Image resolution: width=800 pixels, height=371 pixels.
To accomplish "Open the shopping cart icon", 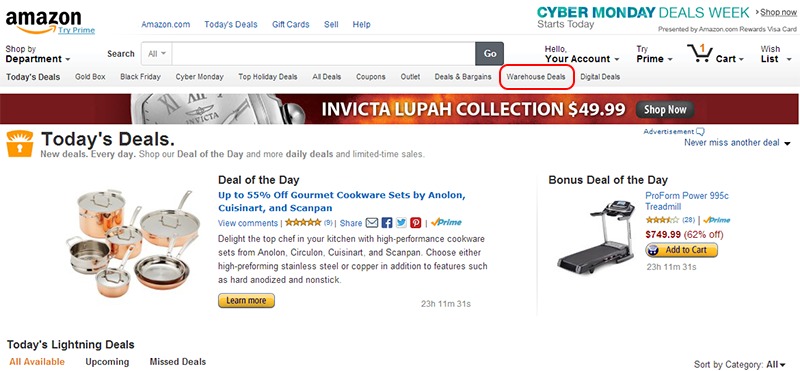I will (699, 53).
